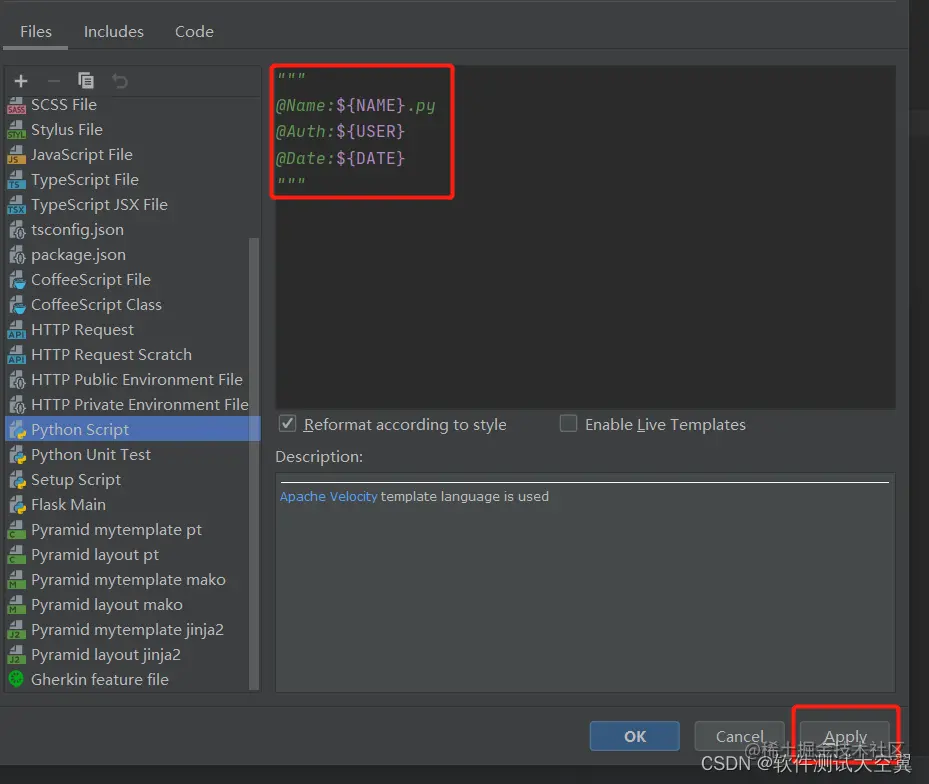The height and width of the screenshot is (784, 929).
Task: Select the tsconfig.json icon
Action: tap(18, 230)
